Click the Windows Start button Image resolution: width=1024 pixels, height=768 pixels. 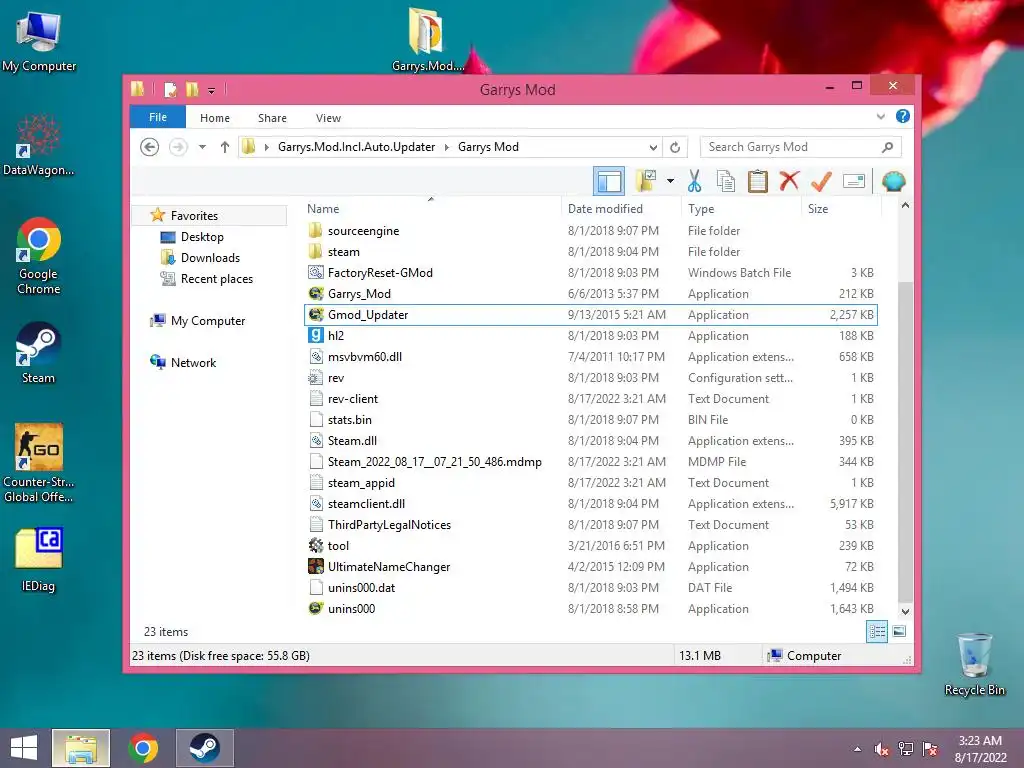click(x=24, y=748)
